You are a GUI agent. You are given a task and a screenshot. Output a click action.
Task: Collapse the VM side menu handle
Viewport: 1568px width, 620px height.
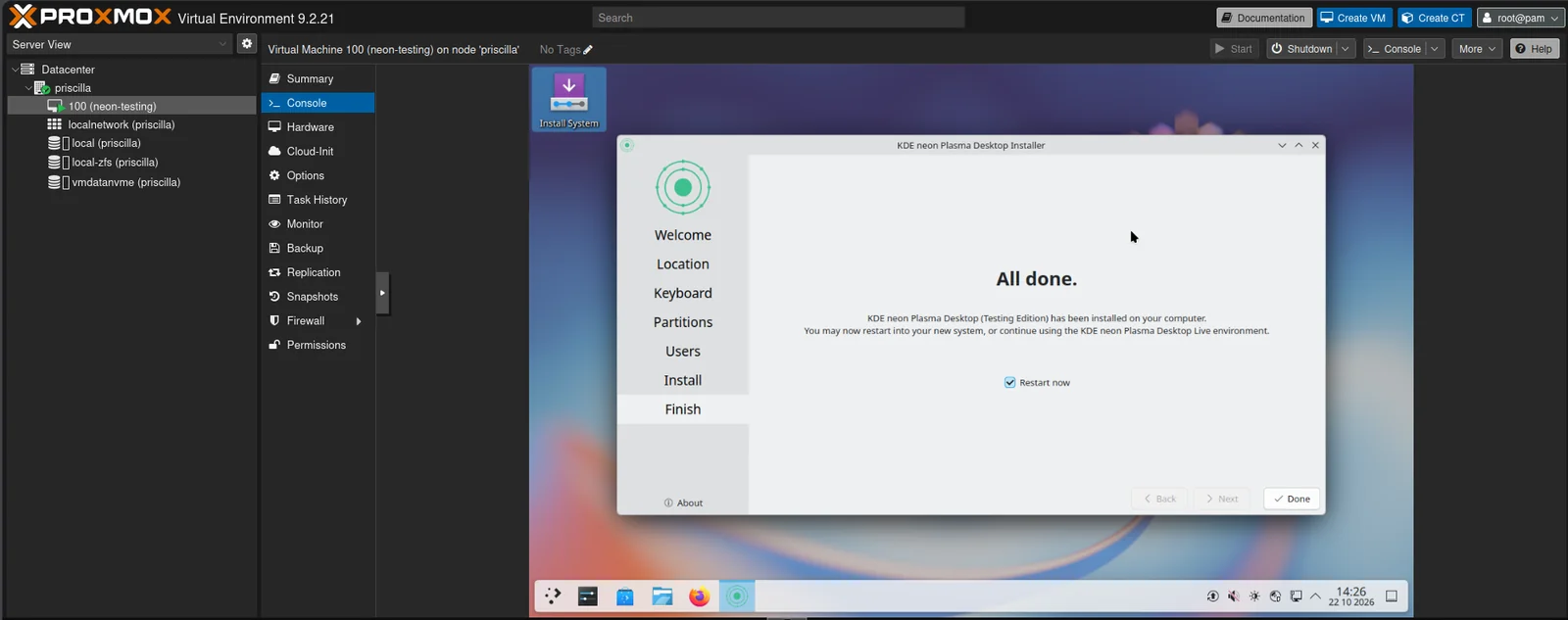382,293
